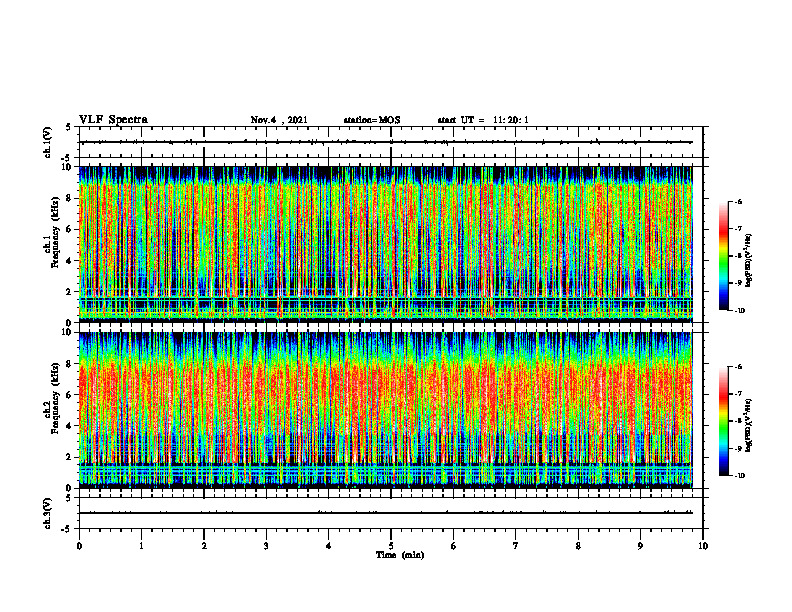Click the "VLF Spectra" plot title
Image resolution: width=792 pixels, height=612 pixels.
tap(113, 120)
